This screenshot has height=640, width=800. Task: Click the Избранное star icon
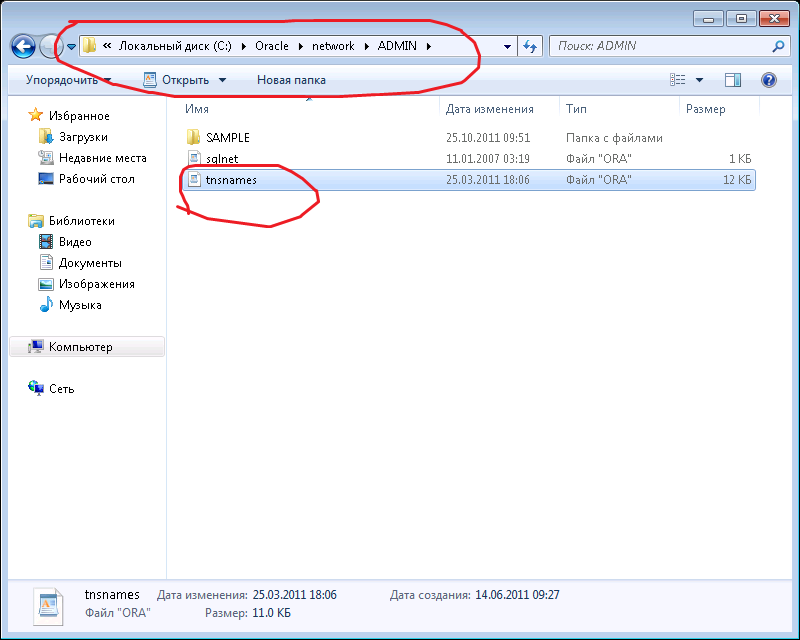click(35, 115)
